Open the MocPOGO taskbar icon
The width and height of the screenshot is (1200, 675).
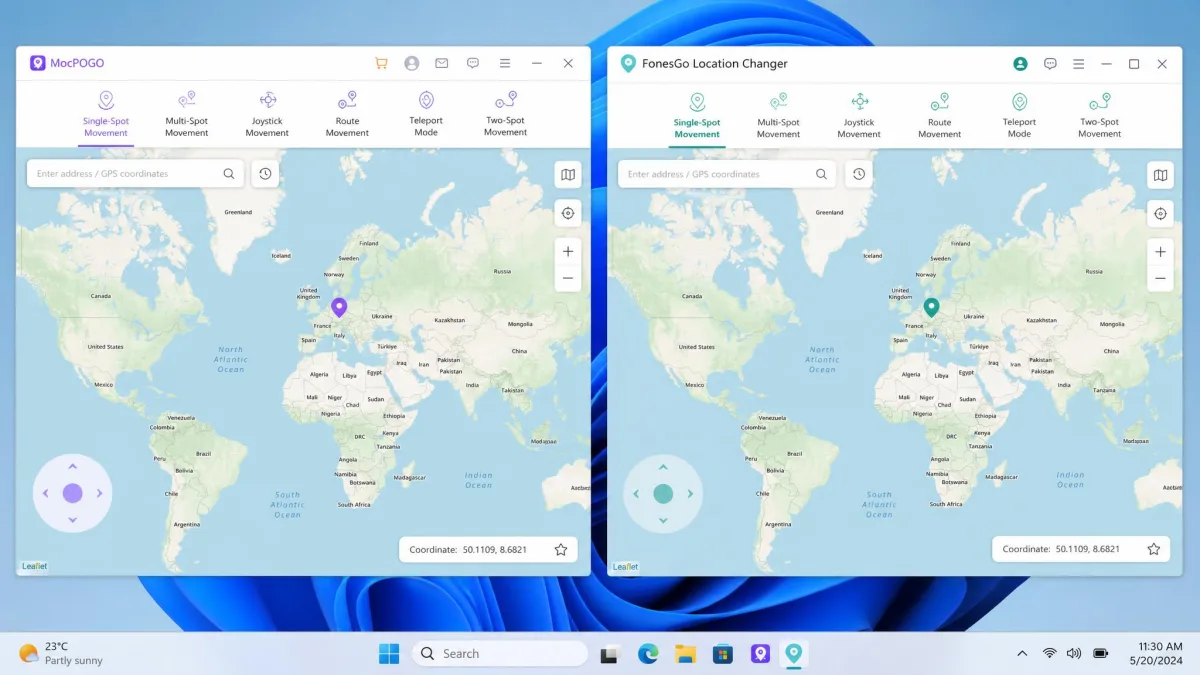pos(760,654)
